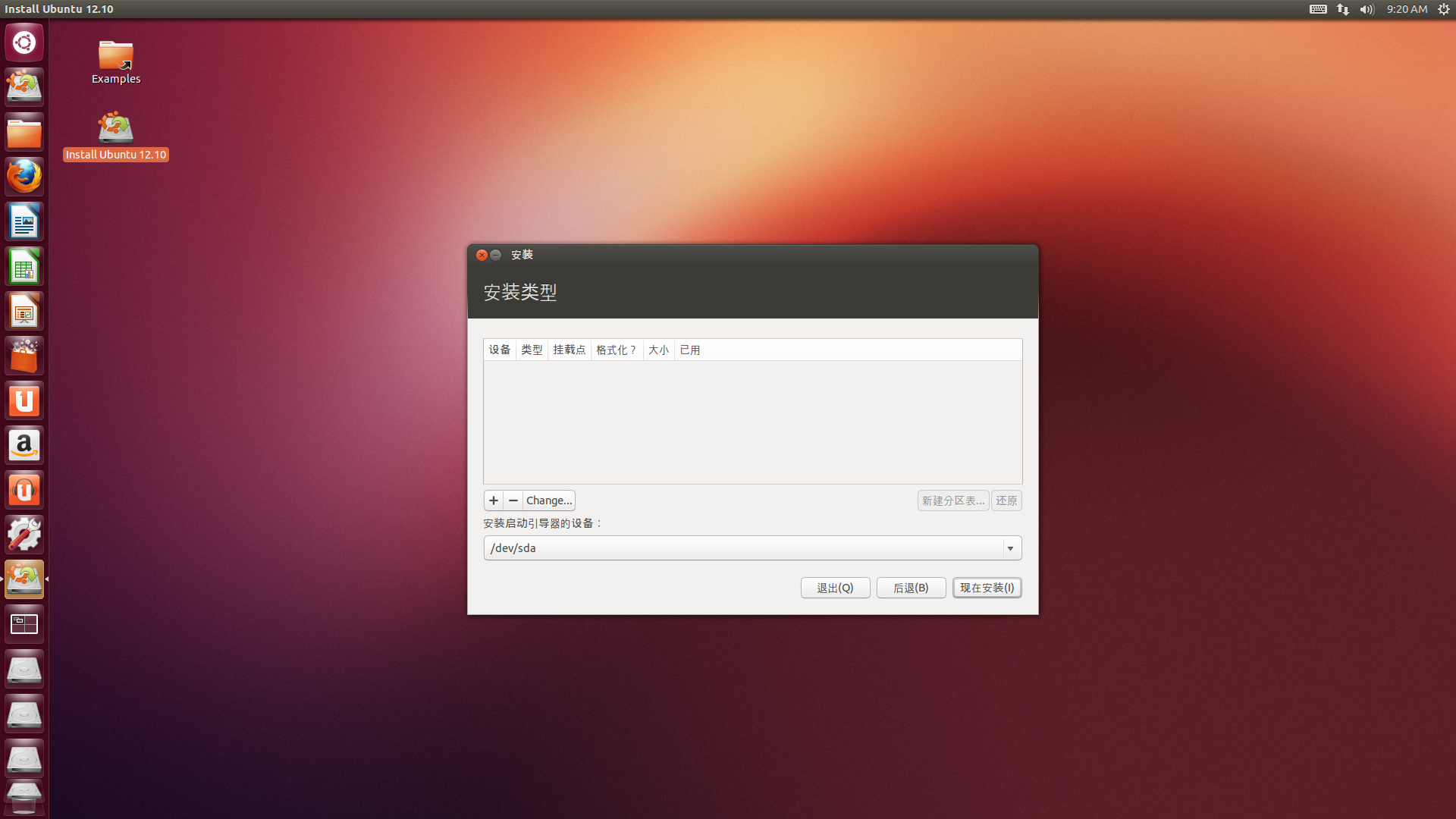Sort by 挂载点 column header
This screenshot has width=1456, height=819.
click(x=570, y=350)
